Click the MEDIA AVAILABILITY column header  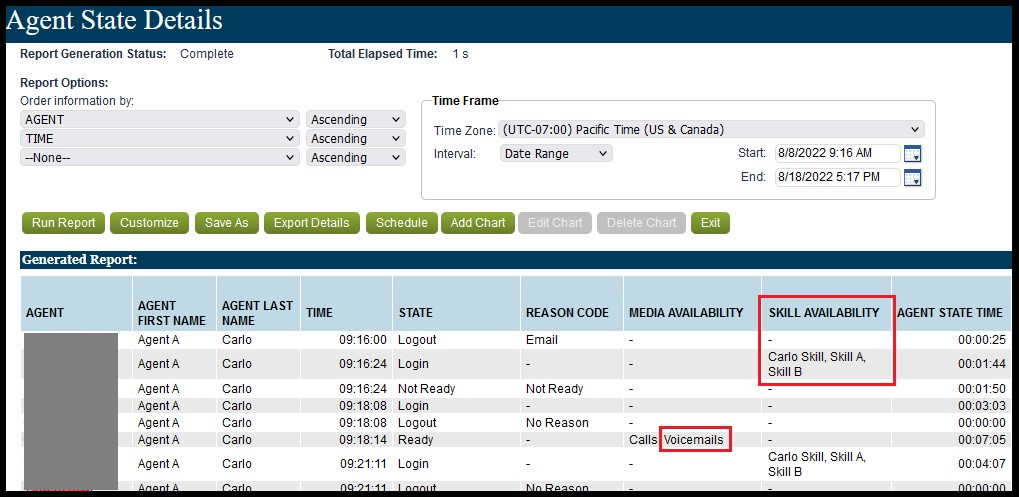click(x=692, y=303)
